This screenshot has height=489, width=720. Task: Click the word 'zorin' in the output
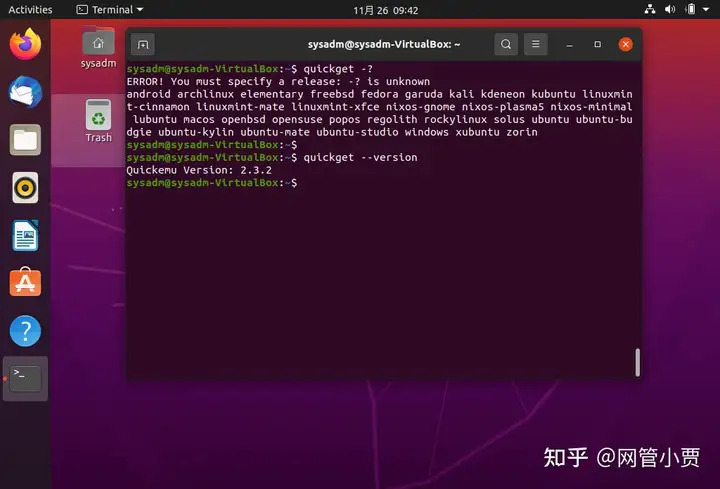pyautogui.click(x=522, y=132)
